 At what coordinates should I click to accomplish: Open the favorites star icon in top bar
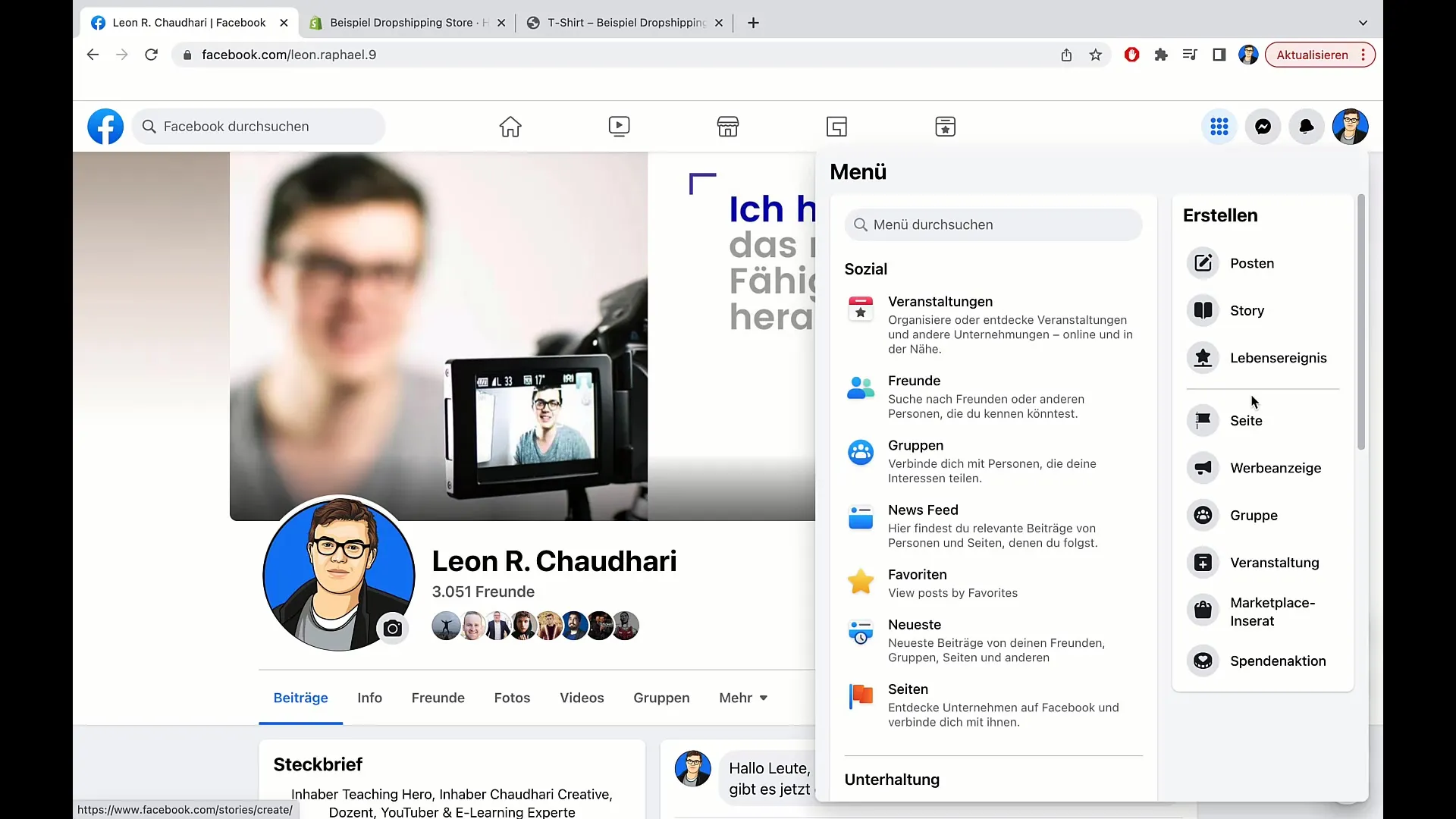pos(946,127)
